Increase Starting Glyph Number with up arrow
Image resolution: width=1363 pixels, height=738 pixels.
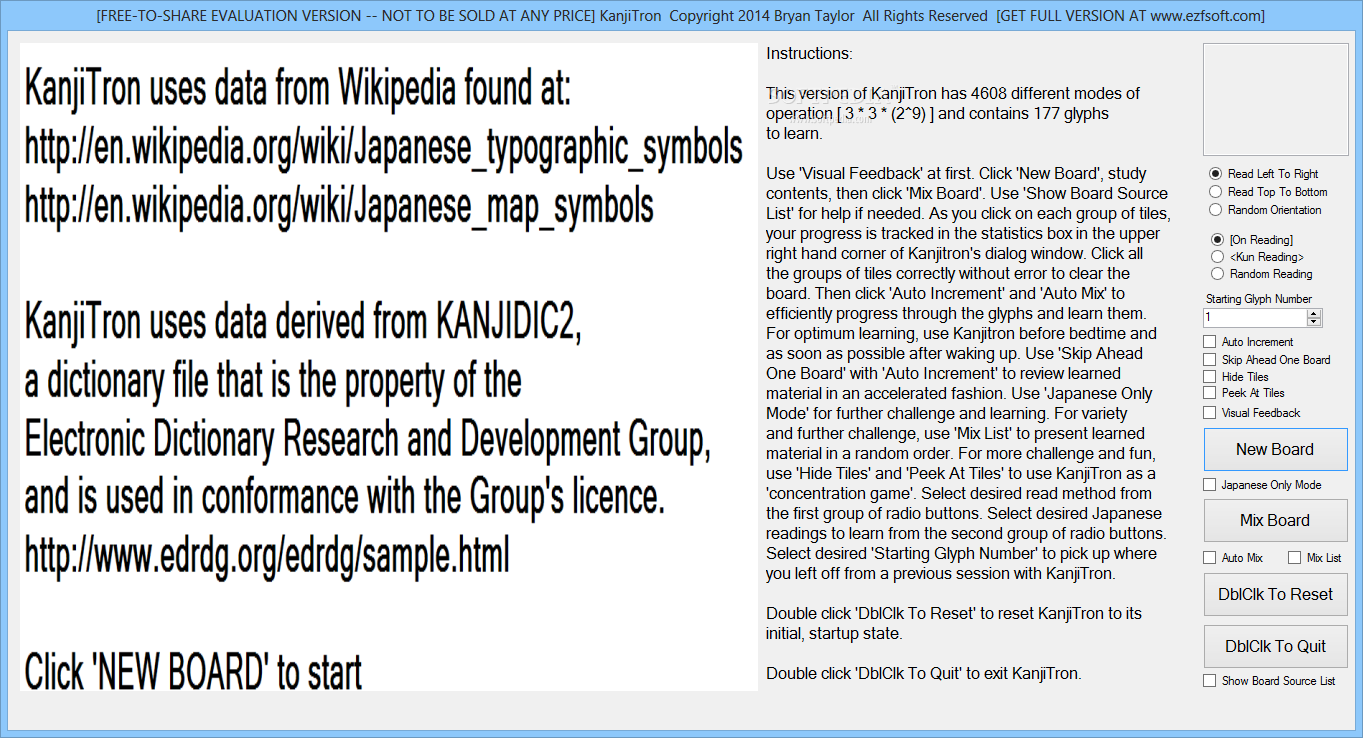coord(1314,313)
